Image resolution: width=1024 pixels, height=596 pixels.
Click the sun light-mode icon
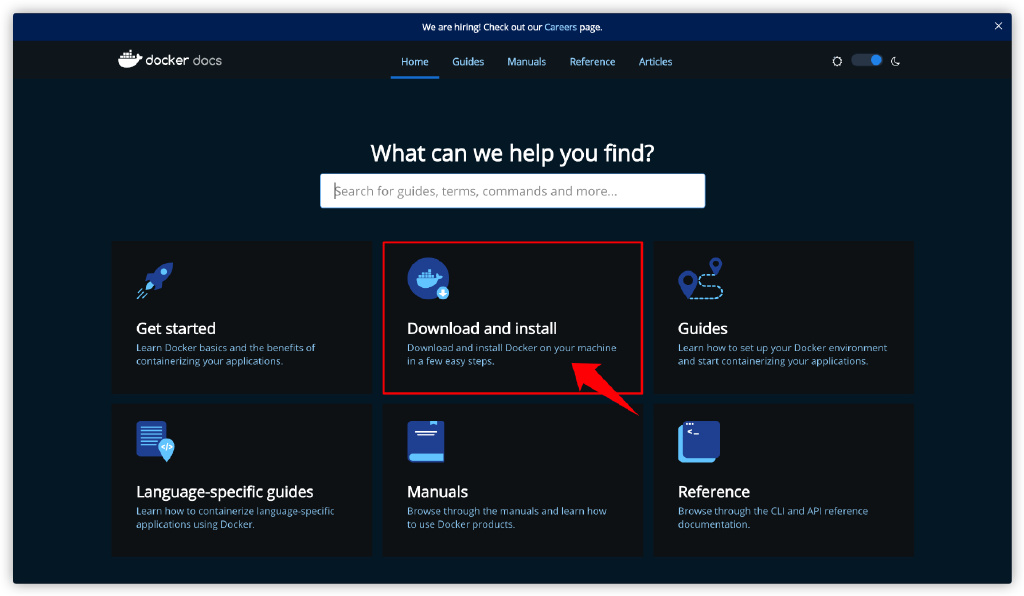coord(837,61)
